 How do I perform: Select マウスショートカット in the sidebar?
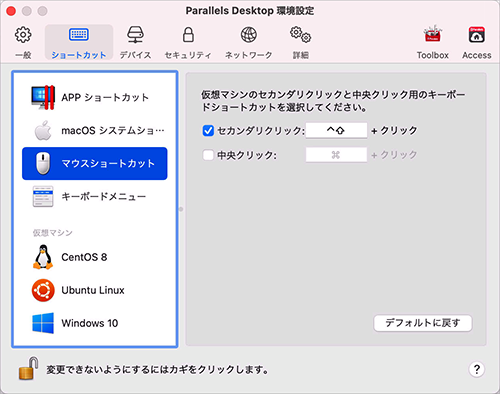(x=95, y=163)
